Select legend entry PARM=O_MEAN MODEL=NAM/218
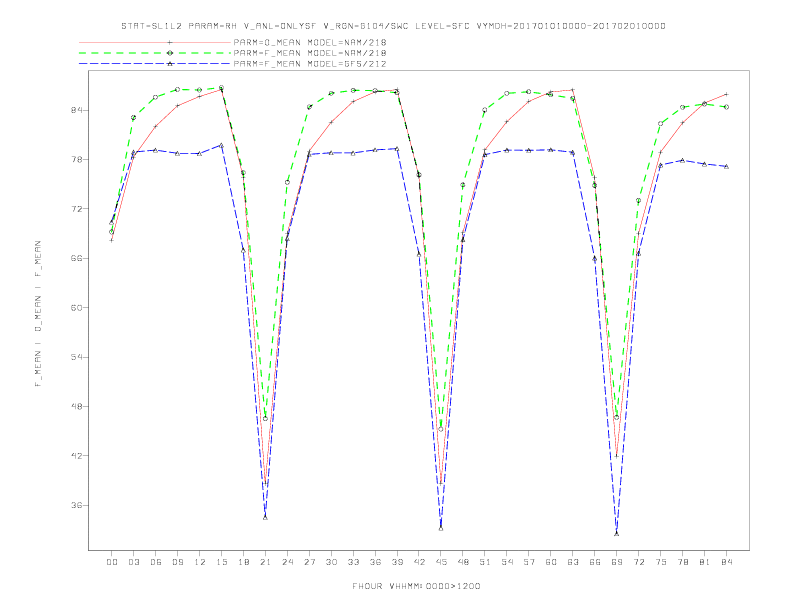The height and width of the screenshot is (612, 792). (310, 42)
